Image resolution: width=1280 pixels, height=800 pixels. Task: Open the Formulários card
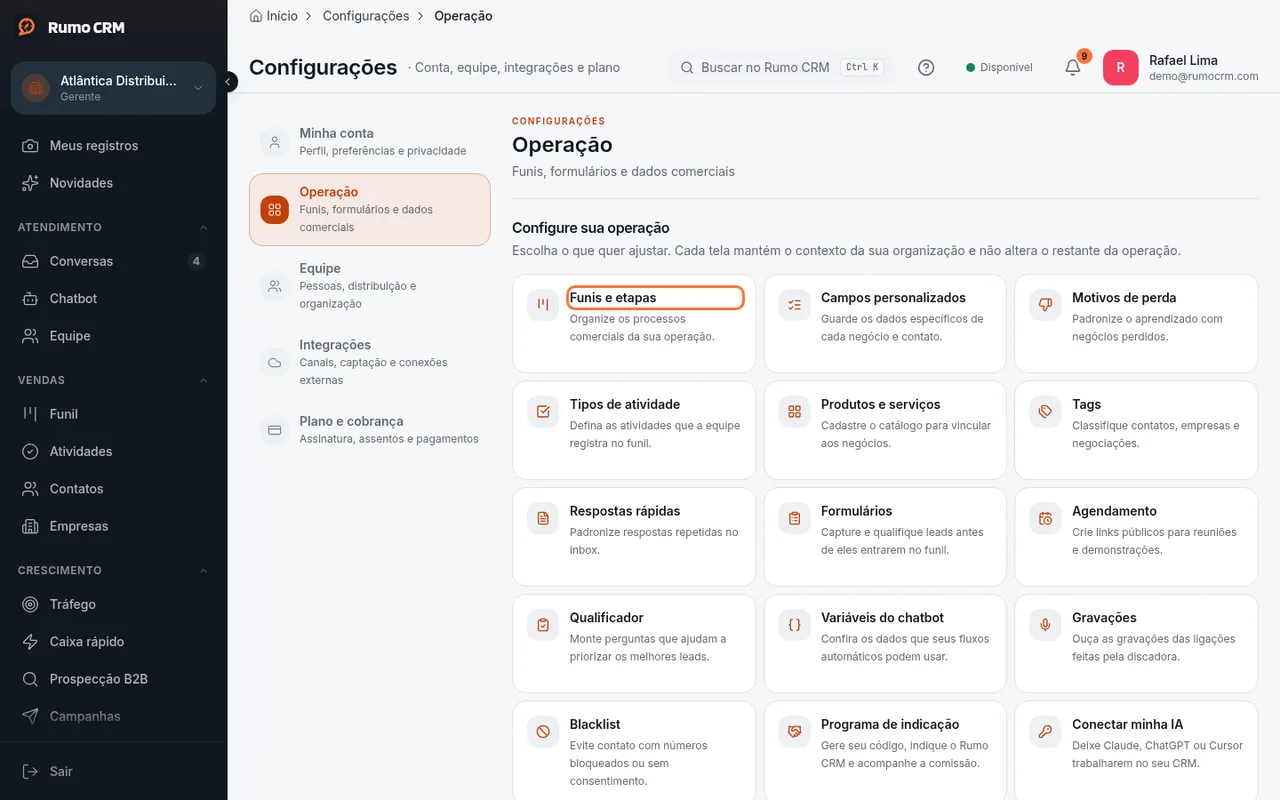pos(885,537)
